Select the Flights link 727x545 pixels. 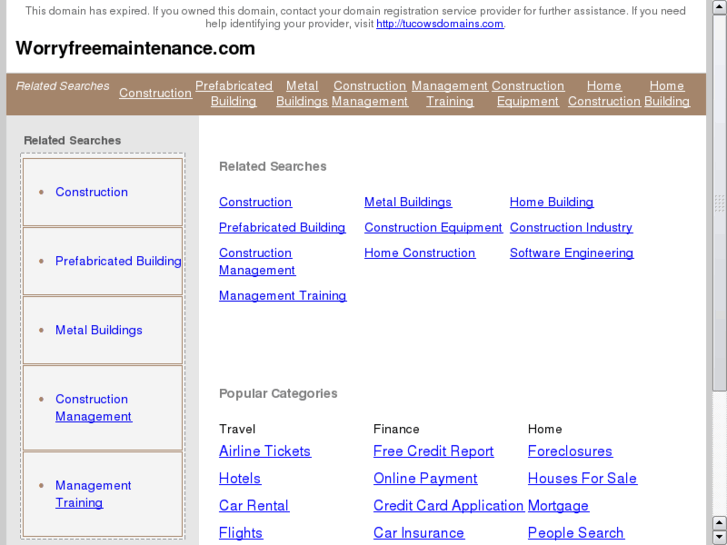coord(241,533)
